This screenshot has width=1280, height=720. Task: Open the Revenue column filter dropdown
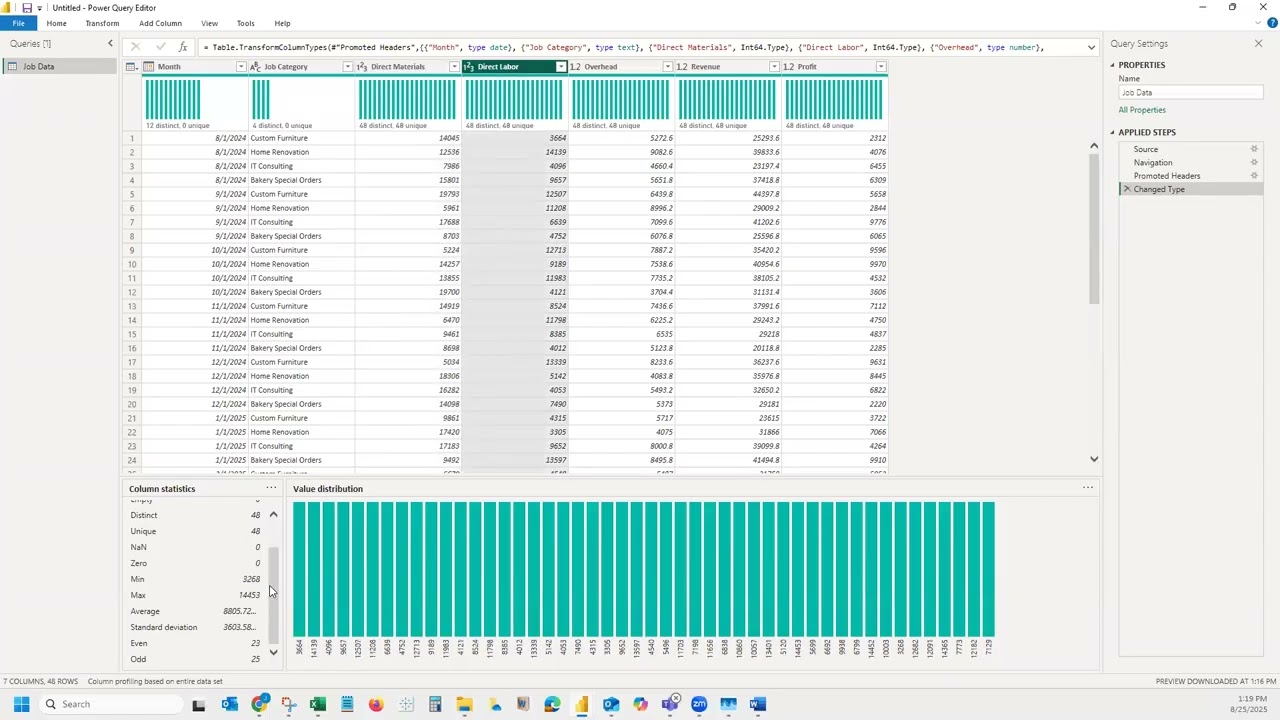click(774, 67)
